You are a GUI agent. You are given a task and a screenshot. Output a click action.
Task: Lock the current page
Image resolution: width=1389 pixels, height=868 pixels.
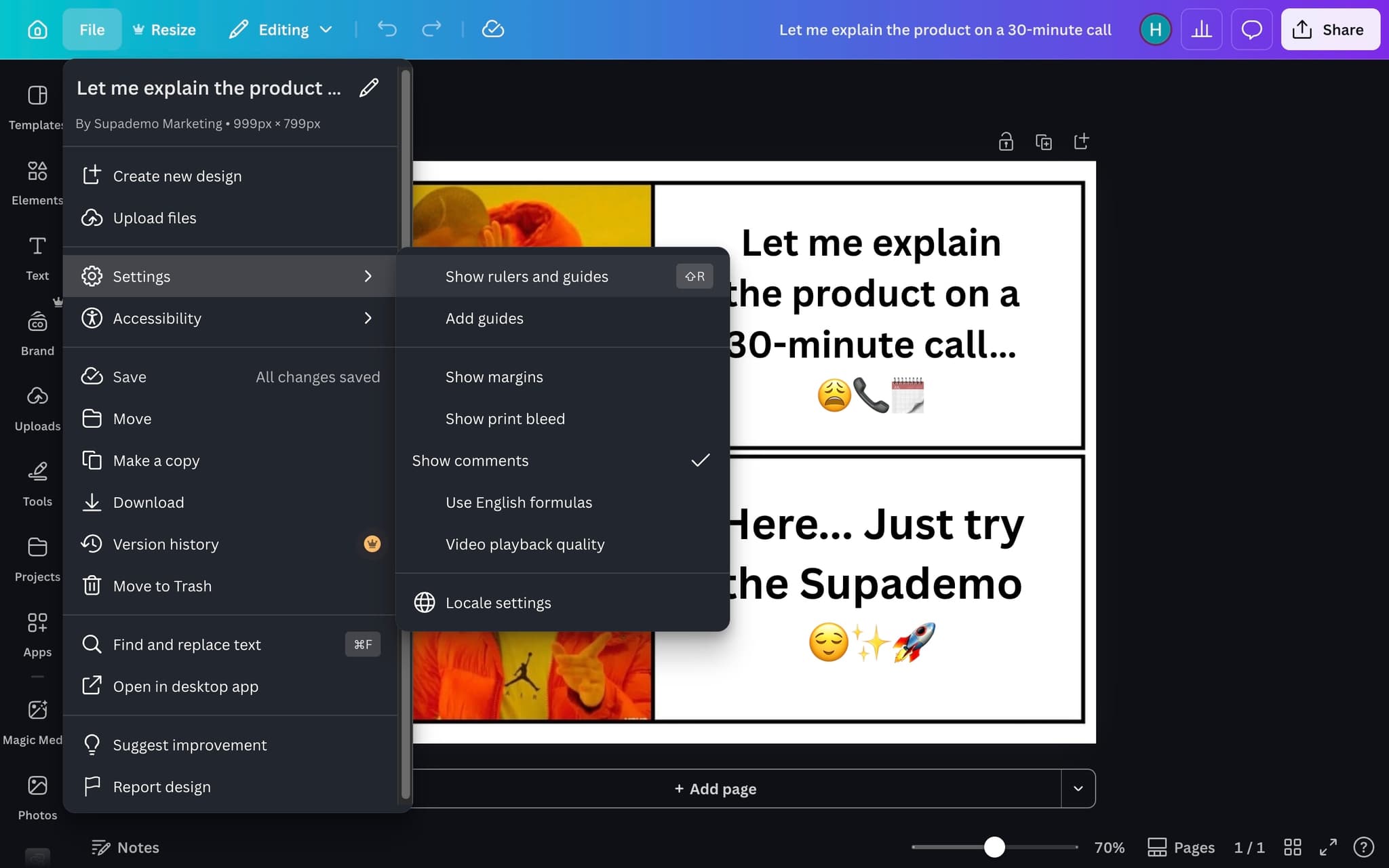click(x=1006, y=141)
